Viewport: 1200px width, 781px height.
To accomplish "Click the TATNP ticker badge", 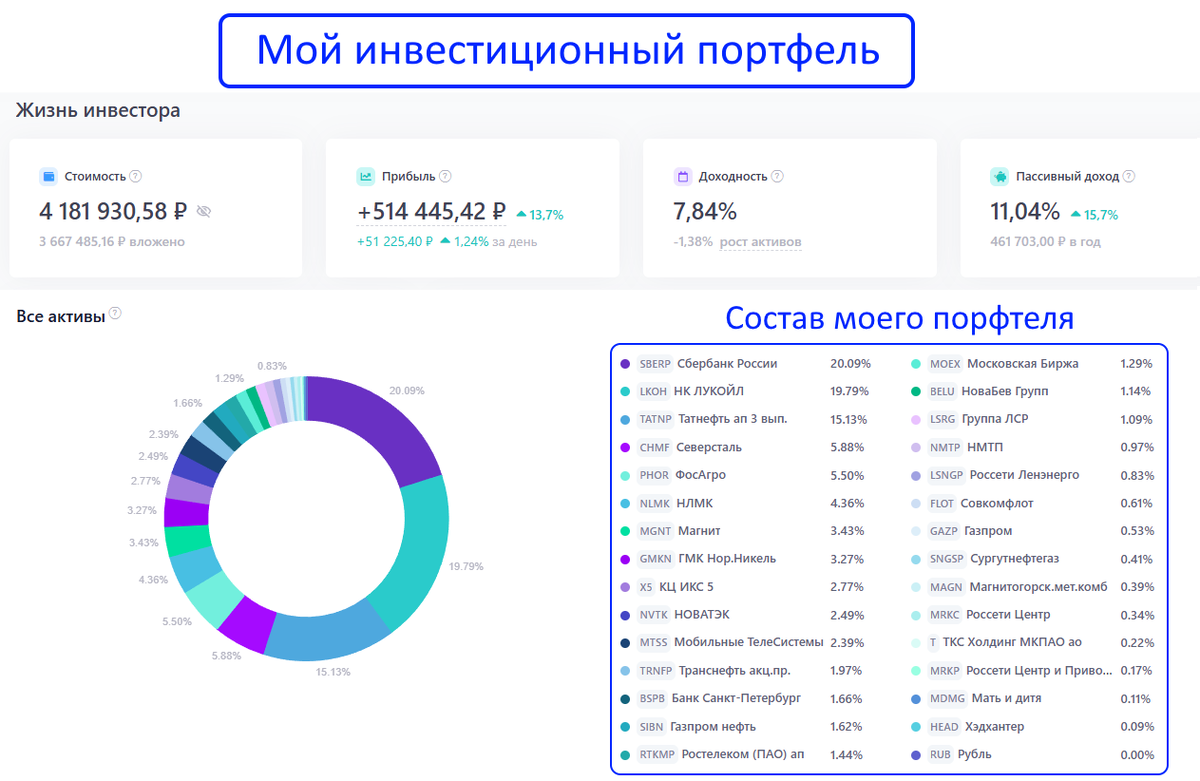I will [656, 420].
